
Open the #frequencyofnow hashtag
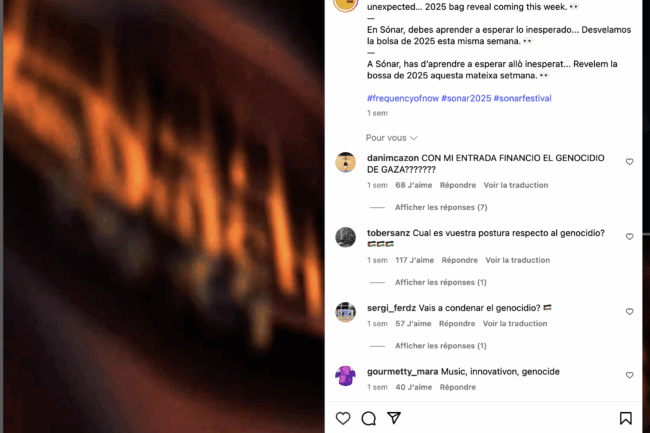coord(403,98)
